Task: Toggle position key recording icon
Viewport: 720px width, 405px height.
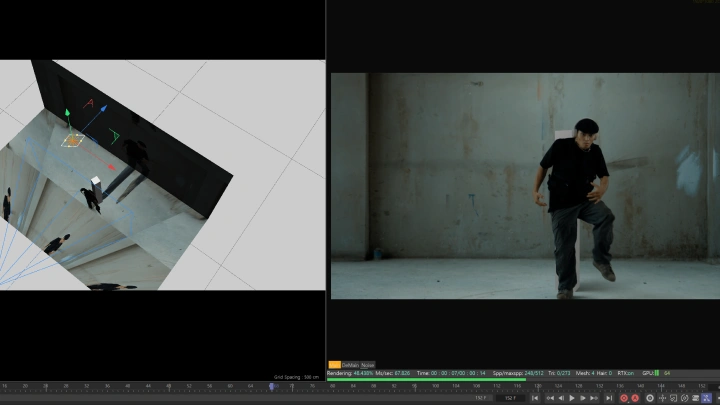Action: [x=662, y=398]
